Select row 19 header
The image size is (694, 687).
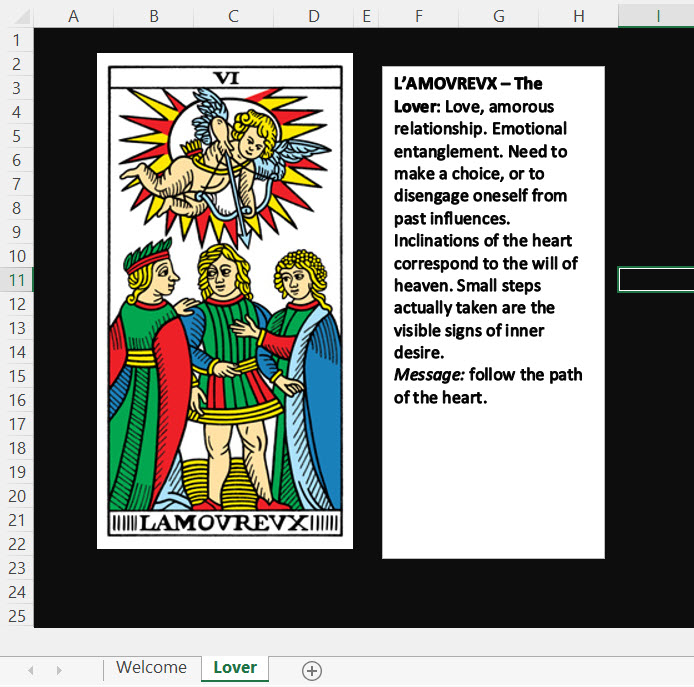[17, 472]
